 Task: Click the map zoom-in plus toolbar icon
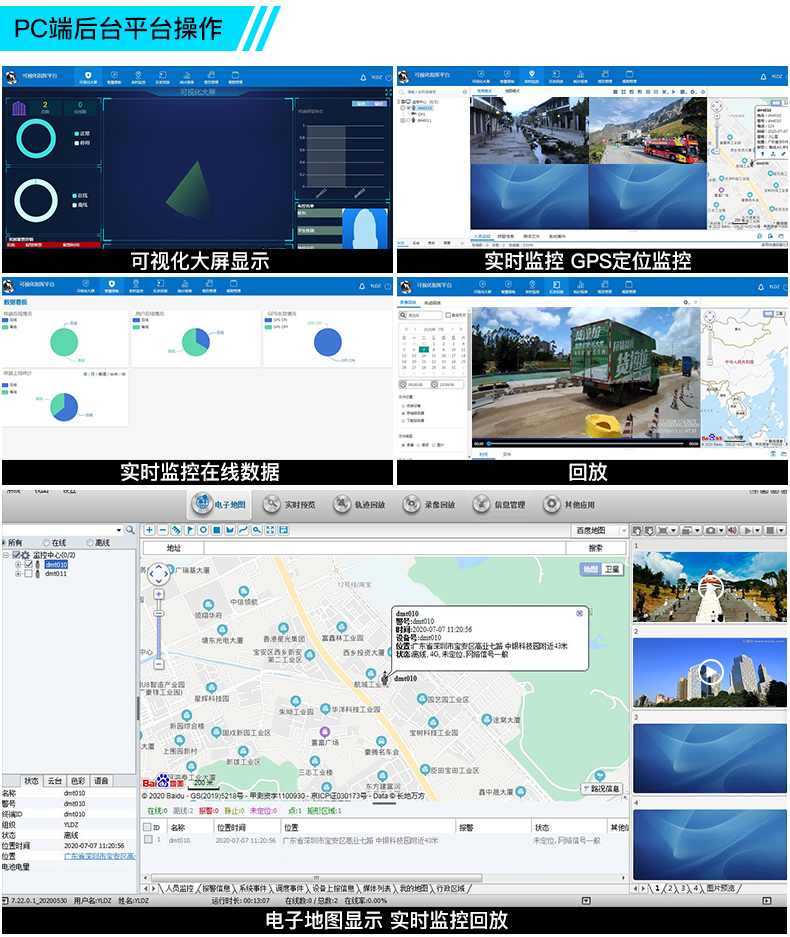click(x=150, y=530)
